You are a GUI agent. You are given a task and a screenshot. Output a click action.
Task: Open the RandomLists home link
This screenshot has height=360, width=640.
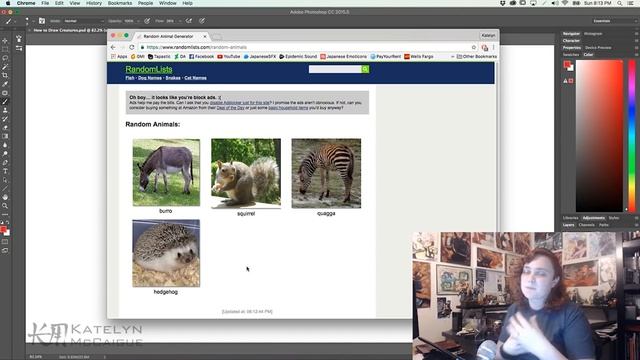pyautogui.click(x=149, y=69)
